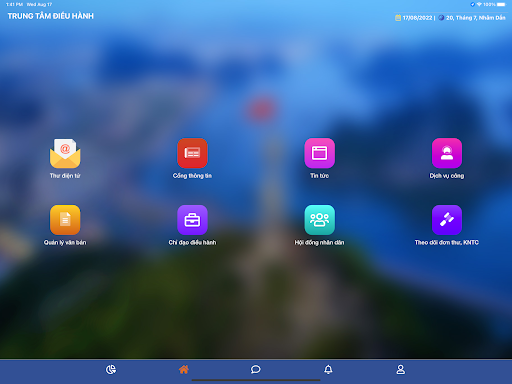Image resolution: width=512 pixels, height=384 pixels.
Task: Click the Cổng thông tin label
Action: (x=192, y=176)
